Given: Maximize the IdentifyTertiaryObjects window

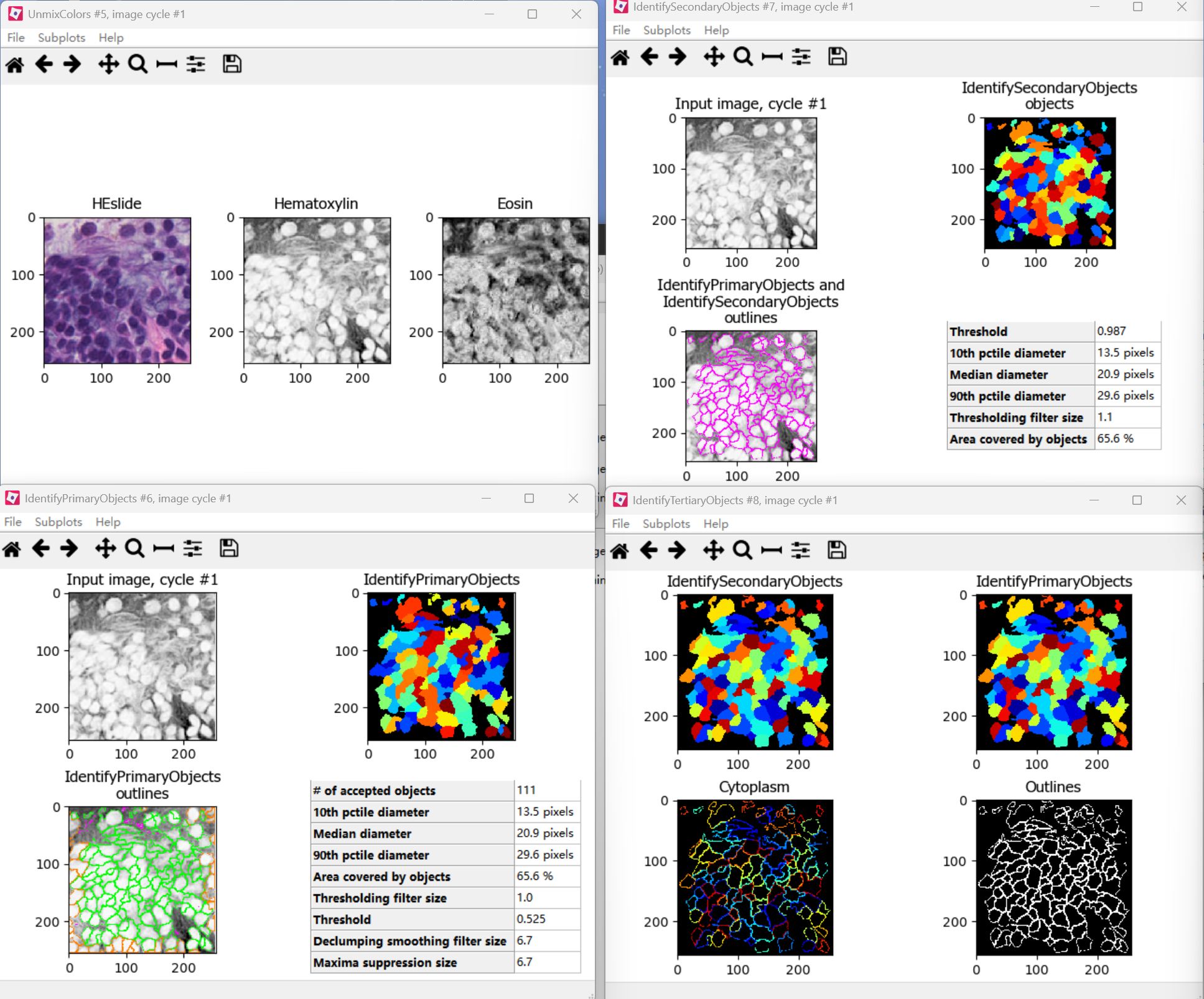Looking at the screenshot, I should [x=1137, y=500].
